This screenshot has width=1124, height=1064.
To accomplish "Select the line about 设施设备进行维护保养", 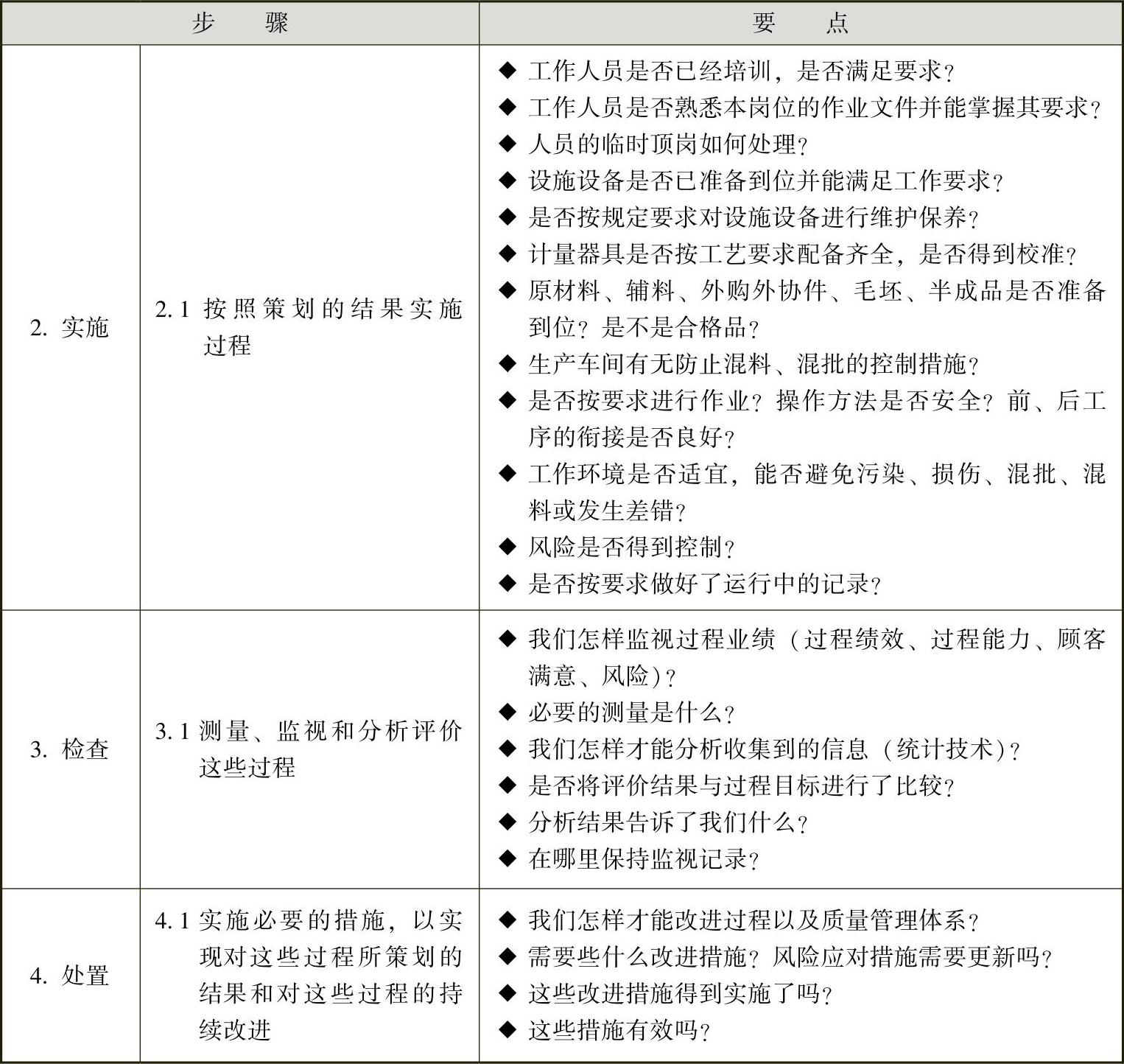I will point(740,217).
